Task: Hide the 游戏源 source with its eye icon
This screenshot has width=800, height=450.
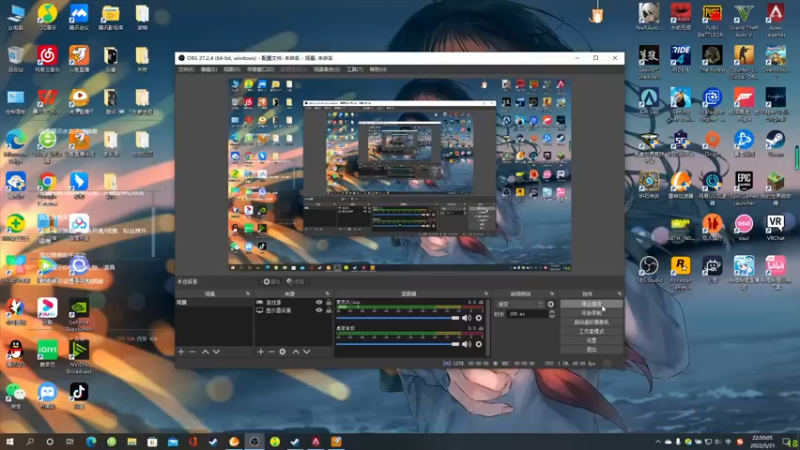Action: point(319,303)
